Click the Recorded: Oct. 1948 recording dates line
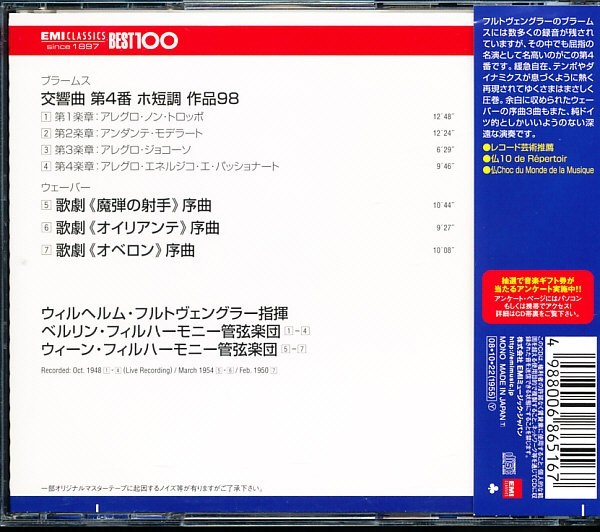This screenshot has height=532, width=600. pos(159,370)
